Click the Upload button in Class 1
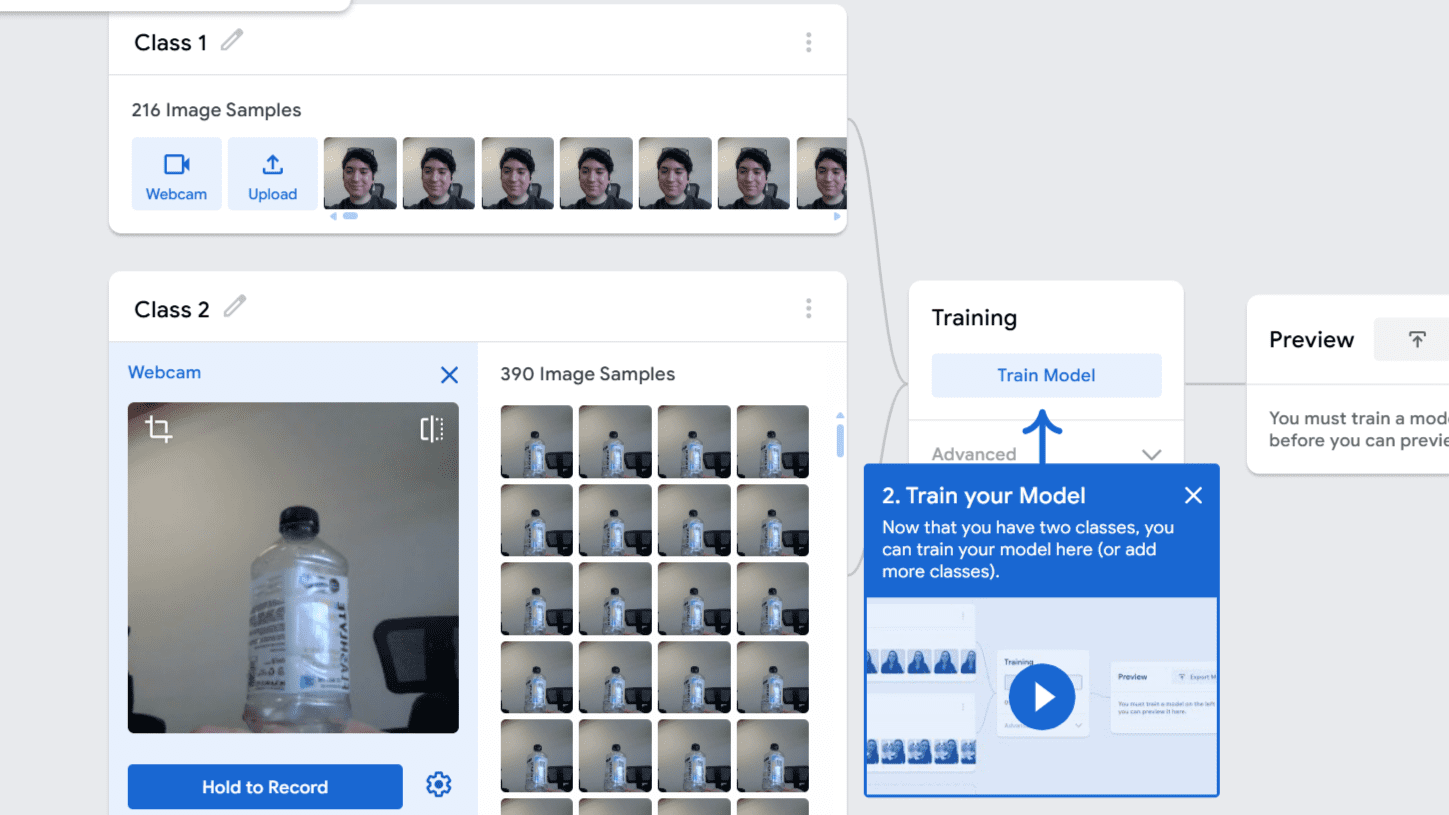Image resolution: width=1449 pixels, height=815 pixels. click(x=273, y=174)
